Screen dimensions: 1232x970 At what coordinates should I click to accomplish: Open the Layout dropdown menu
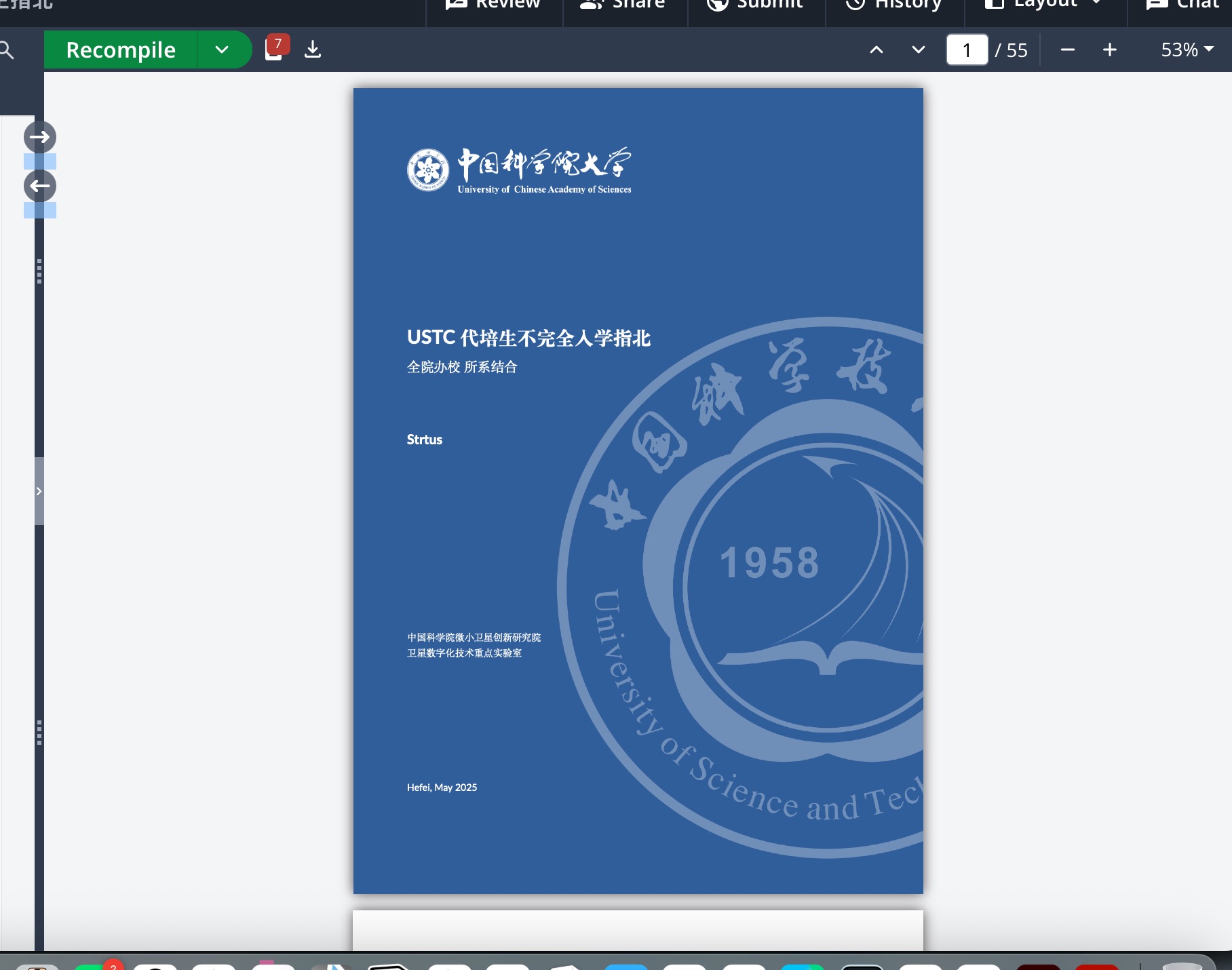1045,4
